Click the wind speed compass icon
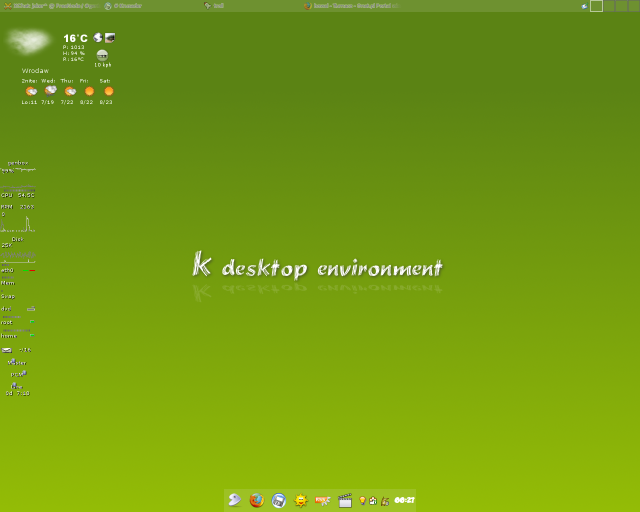 point(102,55)
